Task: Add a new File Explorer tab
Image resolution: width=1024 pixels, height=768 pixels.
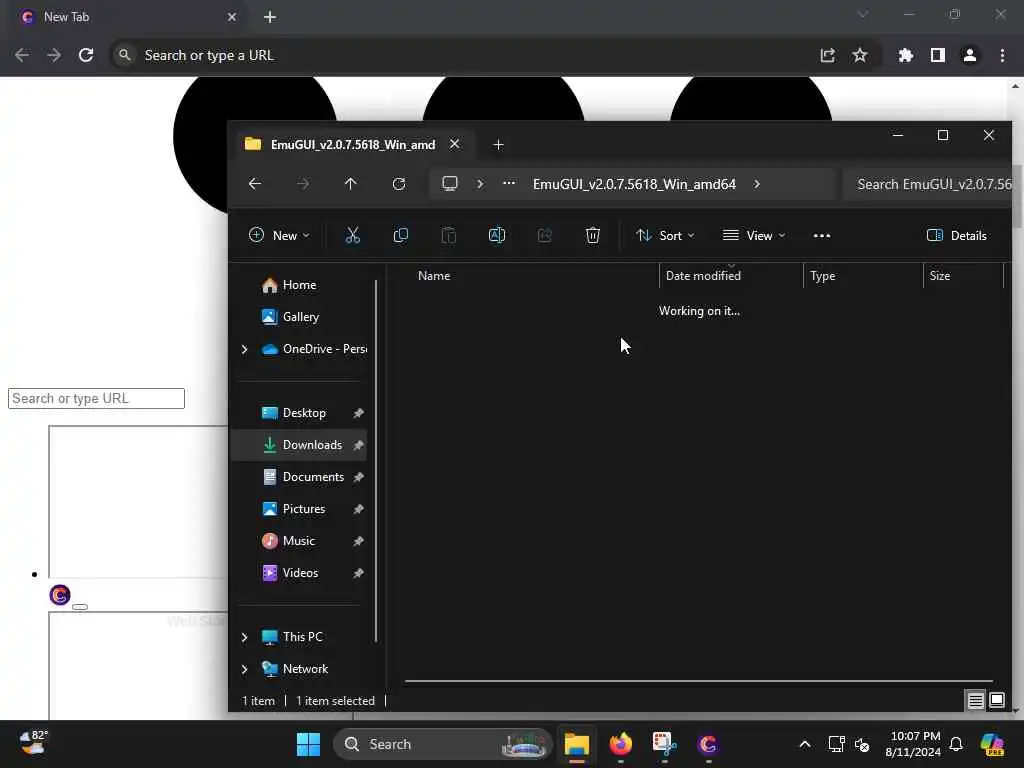Action: (498, 144)
